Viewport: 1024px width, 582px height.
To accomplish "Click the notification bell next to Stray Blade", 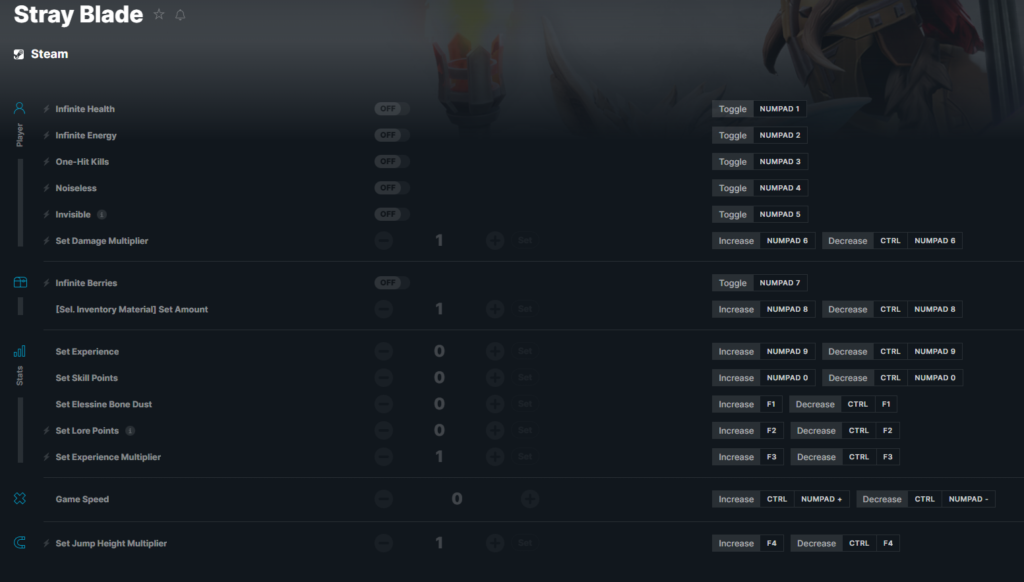I will (180, 14).
